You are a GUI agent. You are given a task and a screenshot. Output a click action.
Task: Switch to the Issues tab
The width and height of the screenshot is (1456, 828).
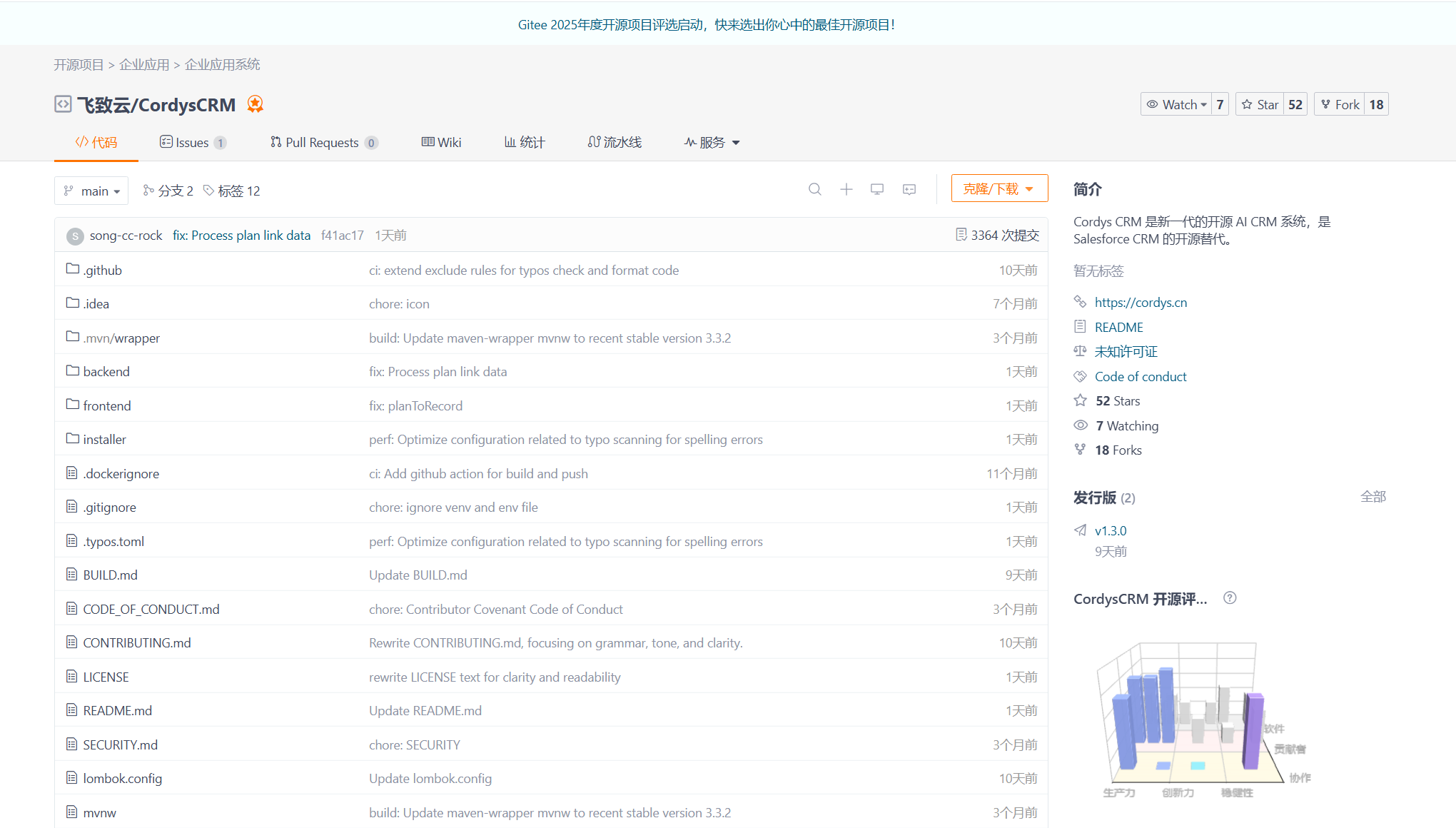coord(191,142)
